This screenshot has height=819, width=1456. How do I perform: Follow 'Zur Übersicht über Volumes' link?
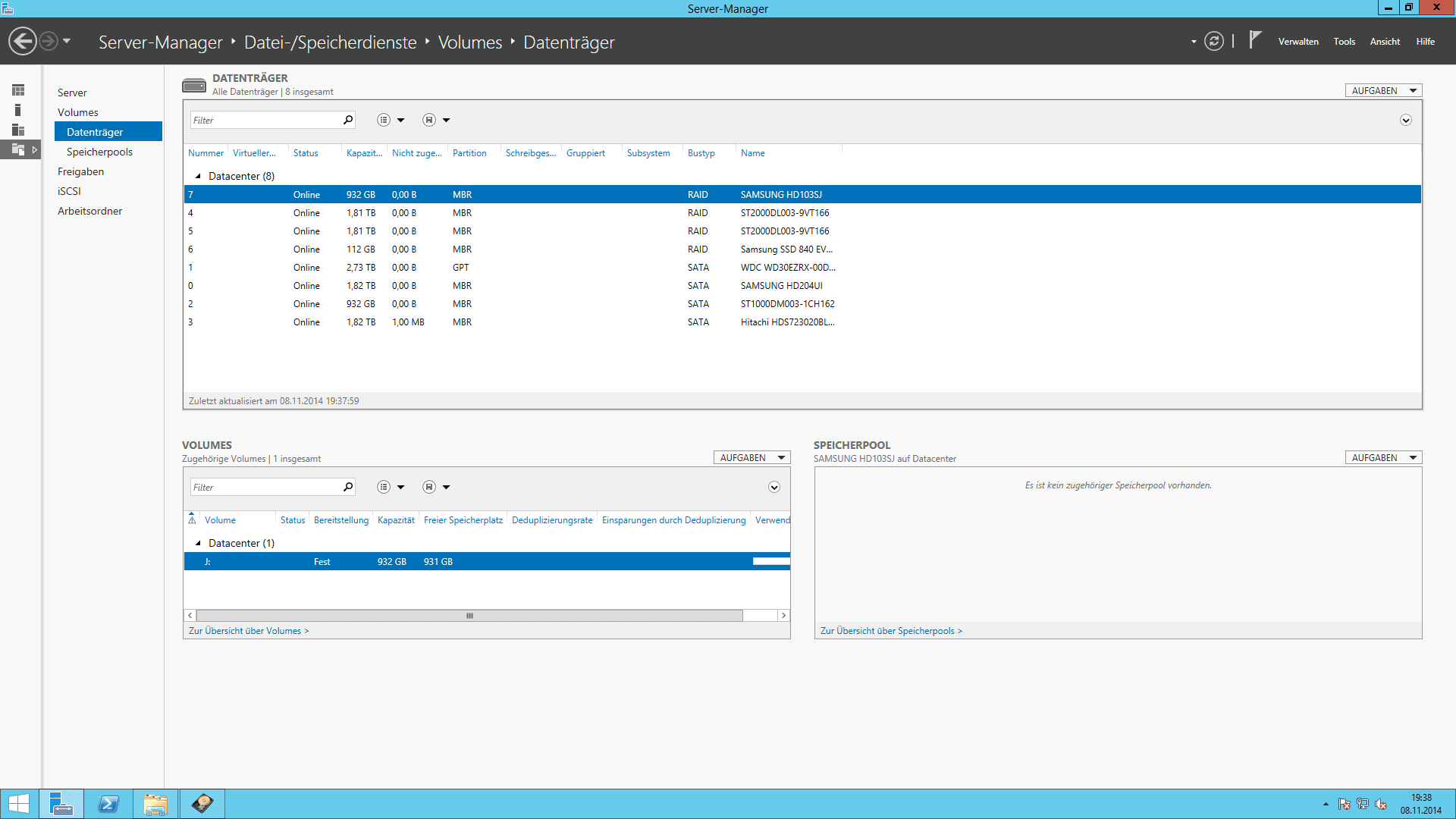[248, 631]
